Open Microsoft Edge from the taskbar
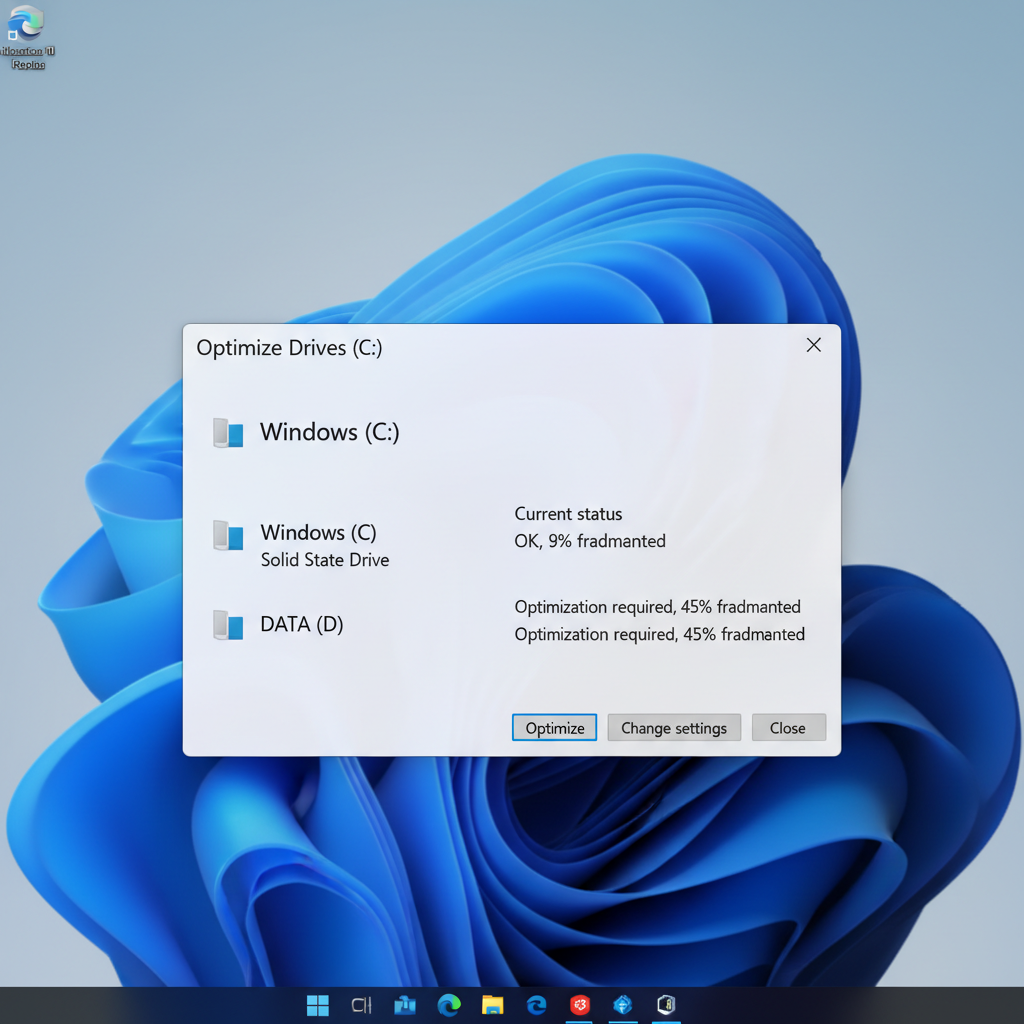Image resolution: width=1024 pixels, height=1024 pixels. coord(449,1005)
